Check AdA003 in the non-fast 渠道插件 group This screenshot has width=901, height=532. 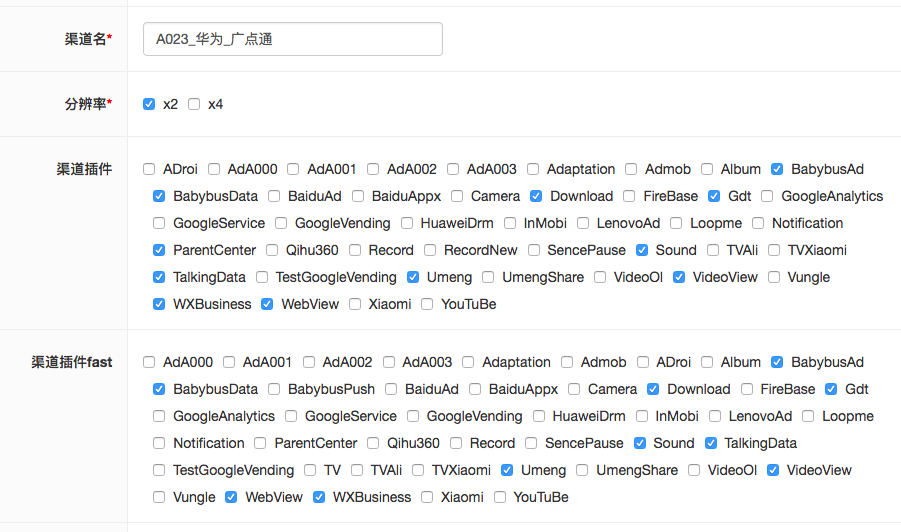[453, 169]
